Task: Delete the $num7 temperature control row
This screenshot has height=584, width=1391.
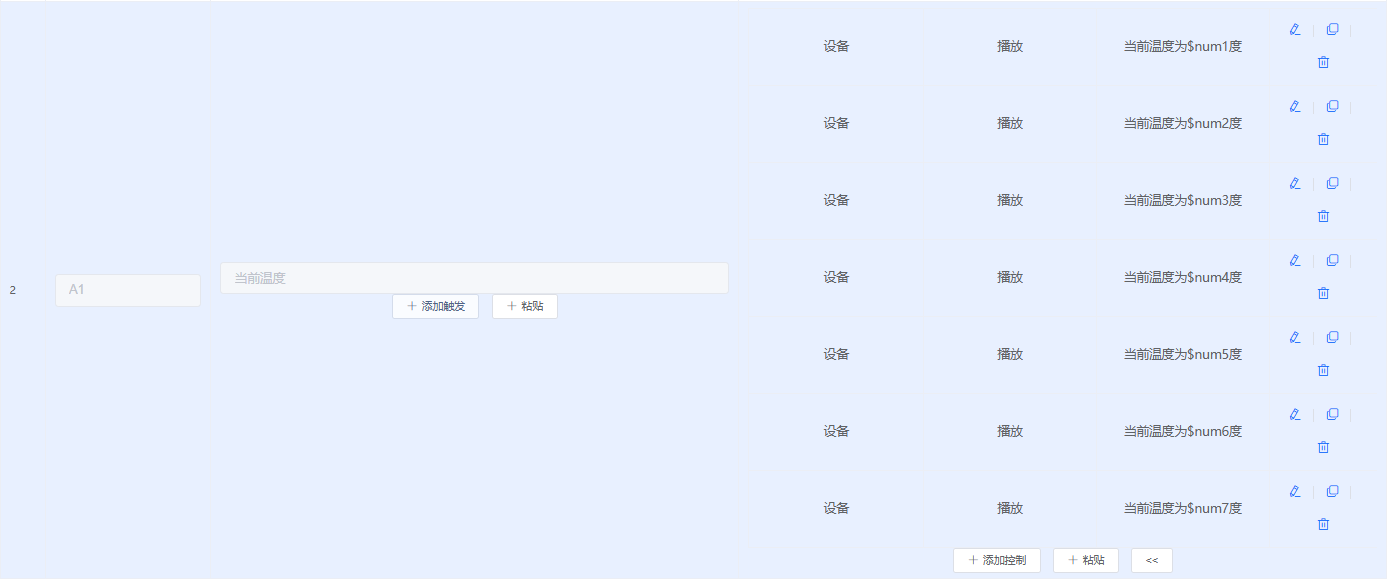Action: point(1323,524)
